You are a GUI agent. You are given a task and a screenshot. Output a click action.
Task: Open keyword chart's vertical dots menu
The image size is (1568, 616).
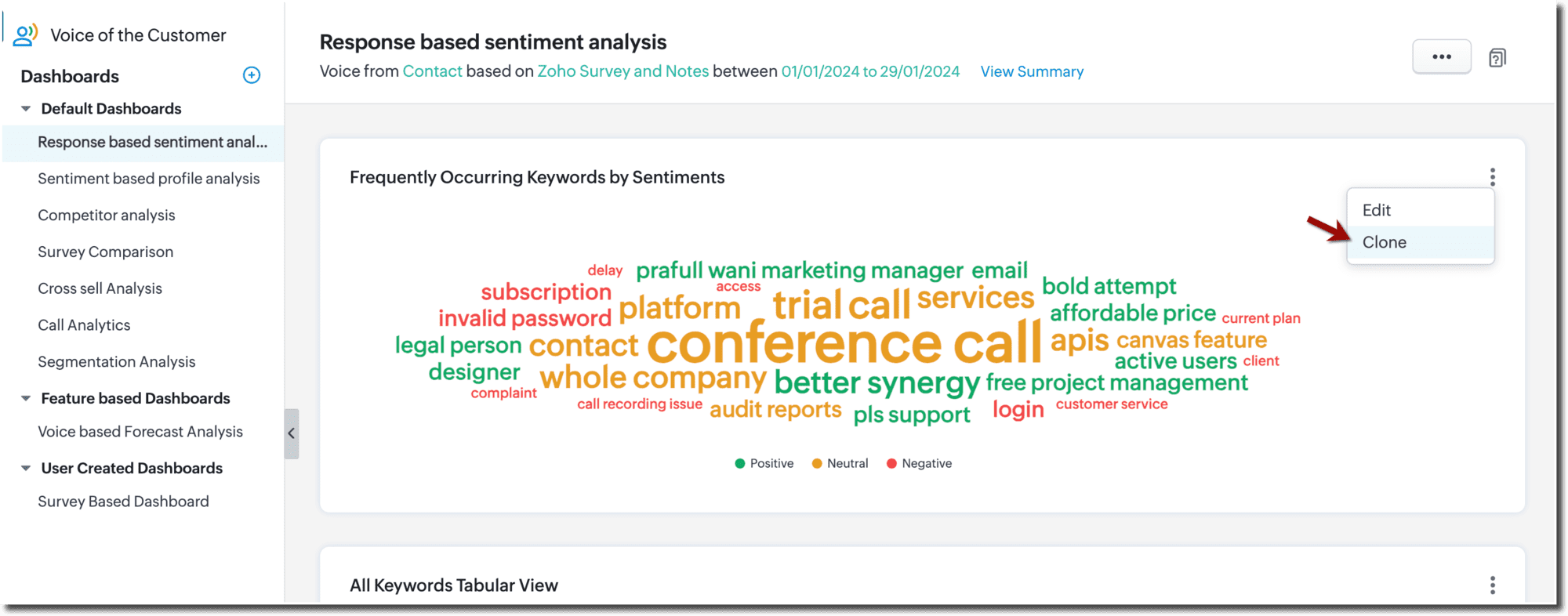1492,177
